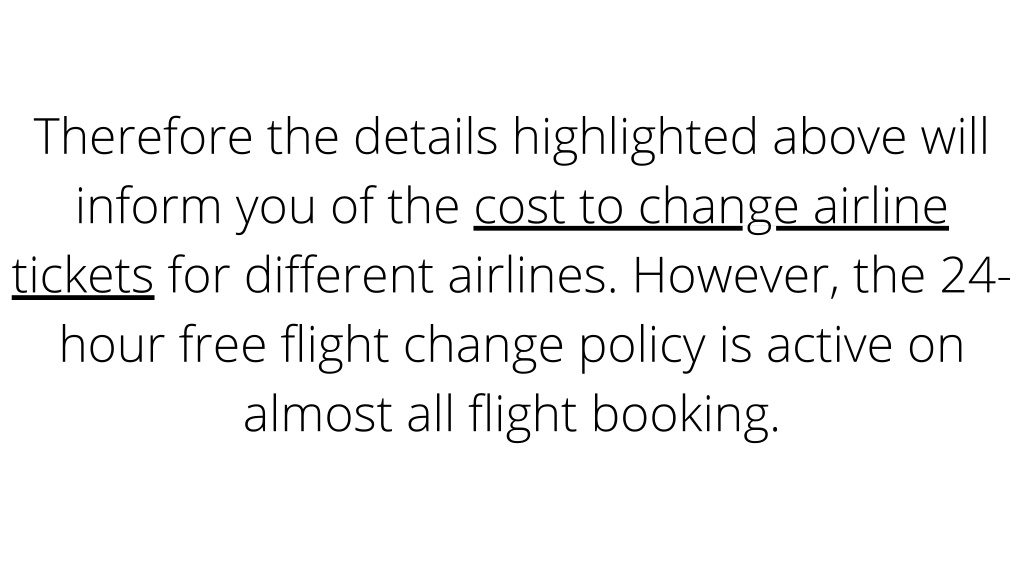Click the word 'active' in fourth line
1024x576 pixels.
[829, 345]
